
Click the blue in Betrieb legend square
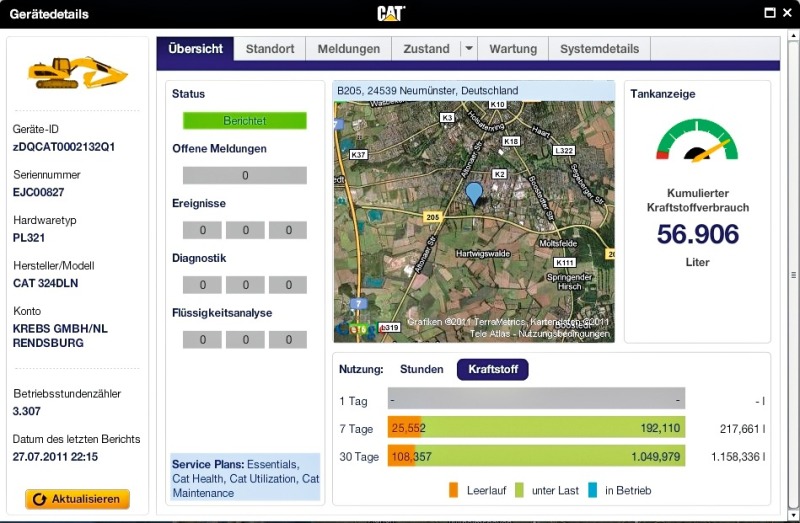(592, 490)
